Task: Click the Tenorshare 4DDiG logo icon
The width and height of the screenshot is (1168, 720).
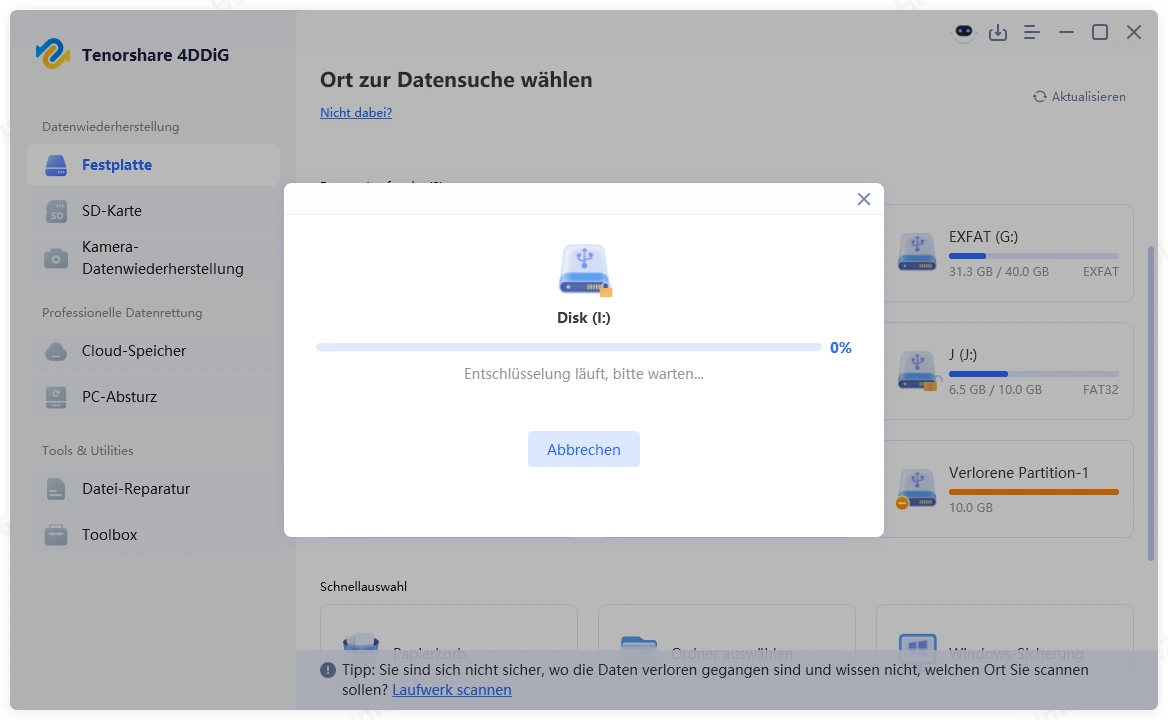Action: [52, 54]
